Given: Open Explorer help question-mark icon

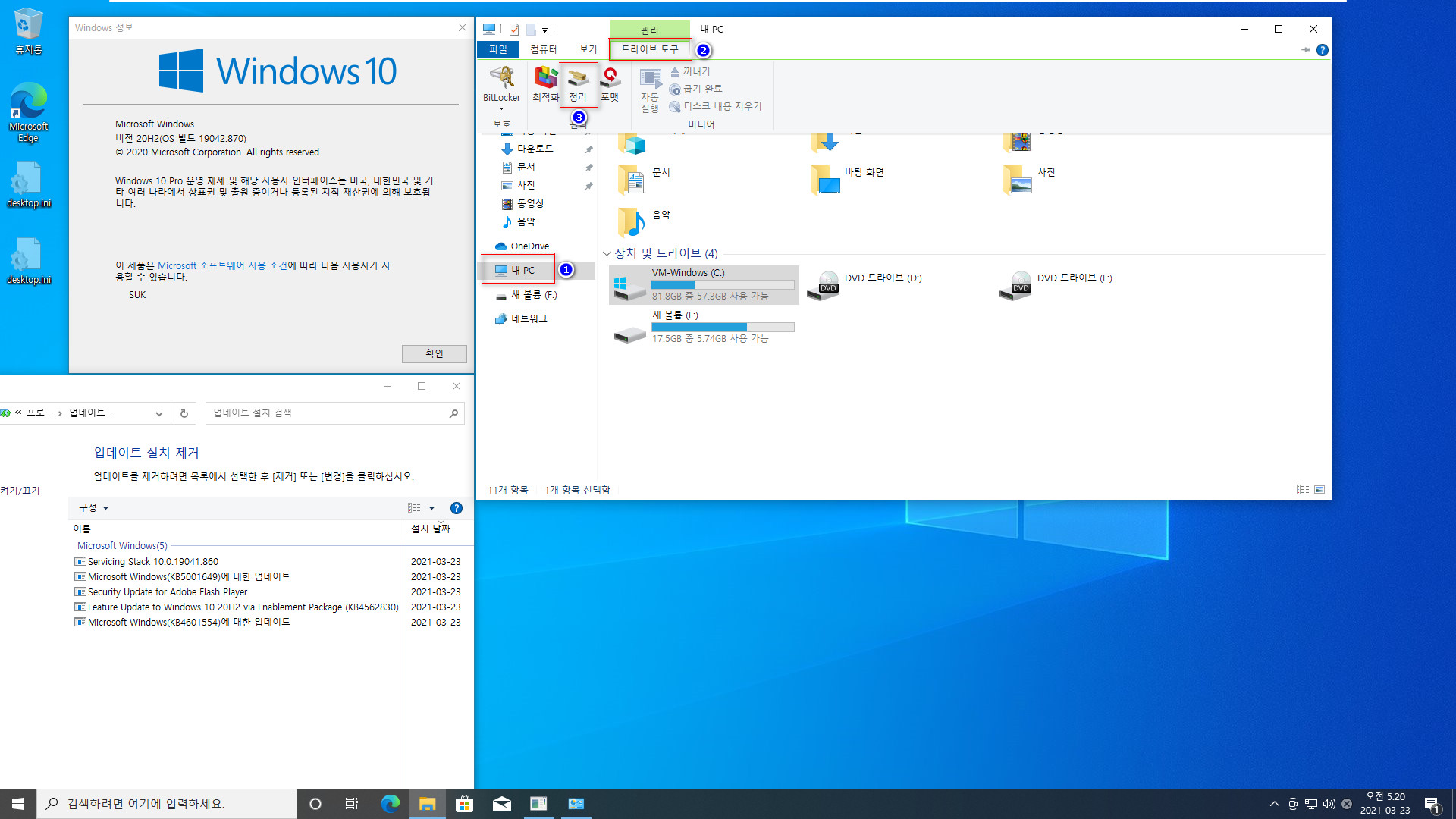Looking at the screenshot, I should [1322, 50].
